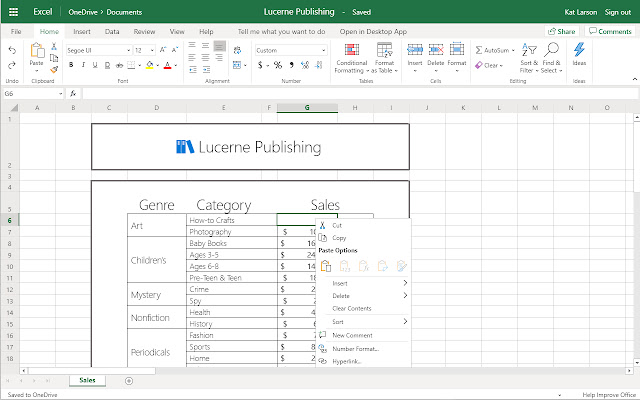The width and height of the screenshot is (640, 400).
Task: Select the Paste icon in context menu
Action: [325, 265]
